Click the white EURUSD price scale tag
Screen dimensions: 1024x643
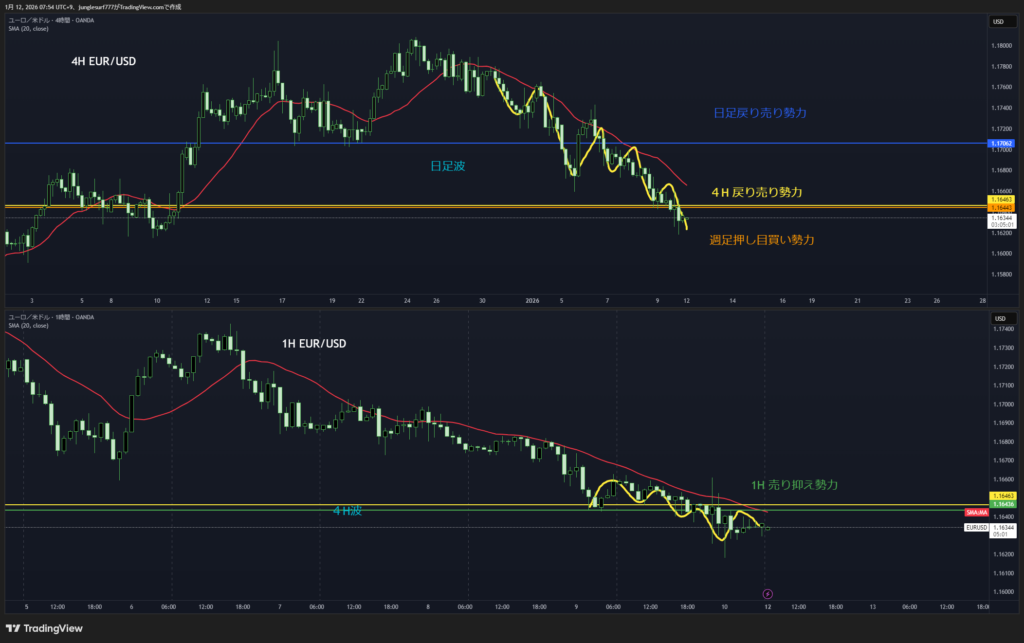pyautogui.click(x=1002, y=527)
